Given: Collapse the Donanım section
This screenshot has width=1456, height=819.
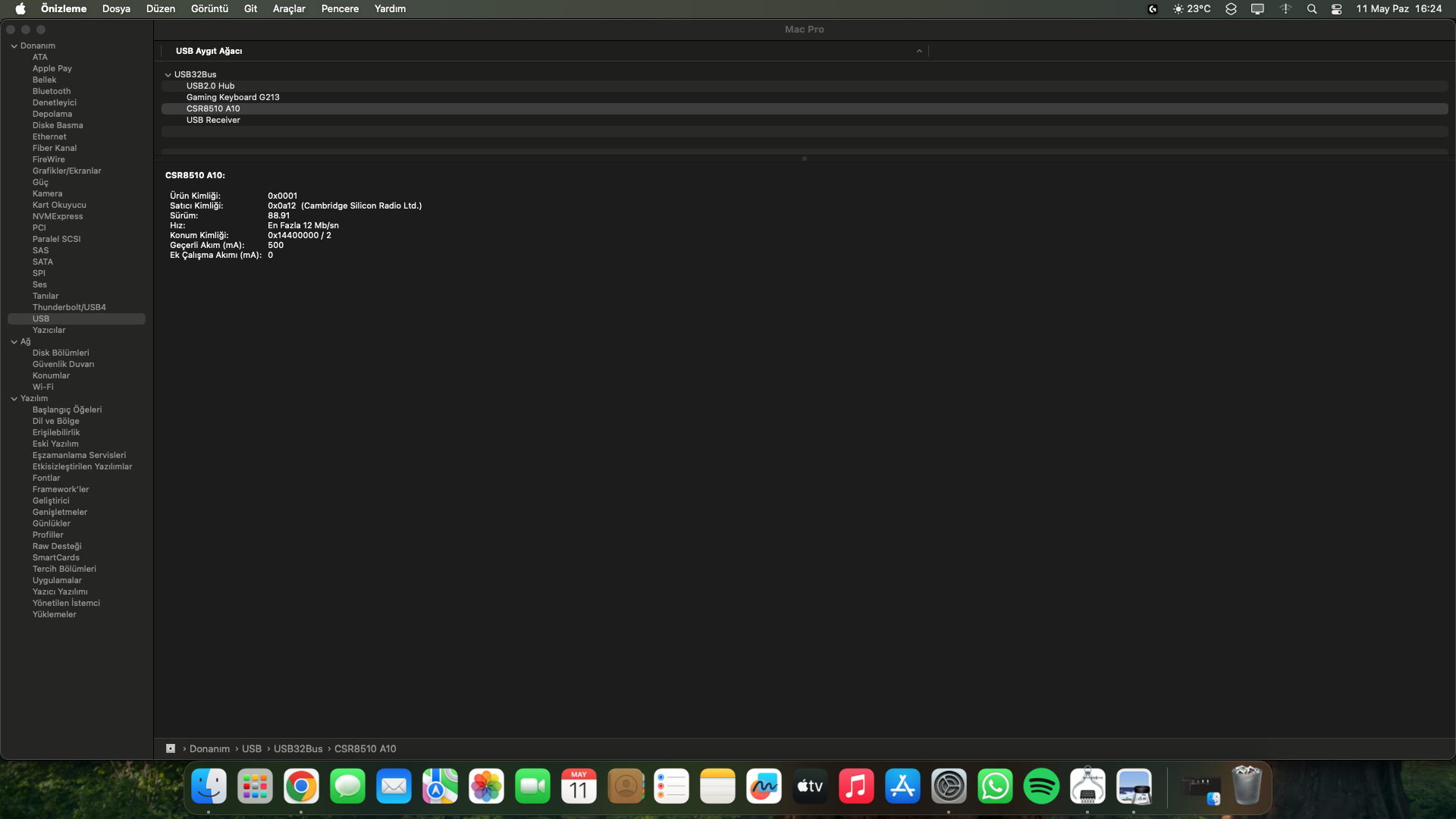Looking at the screenshot, I should tap(14, 46).
